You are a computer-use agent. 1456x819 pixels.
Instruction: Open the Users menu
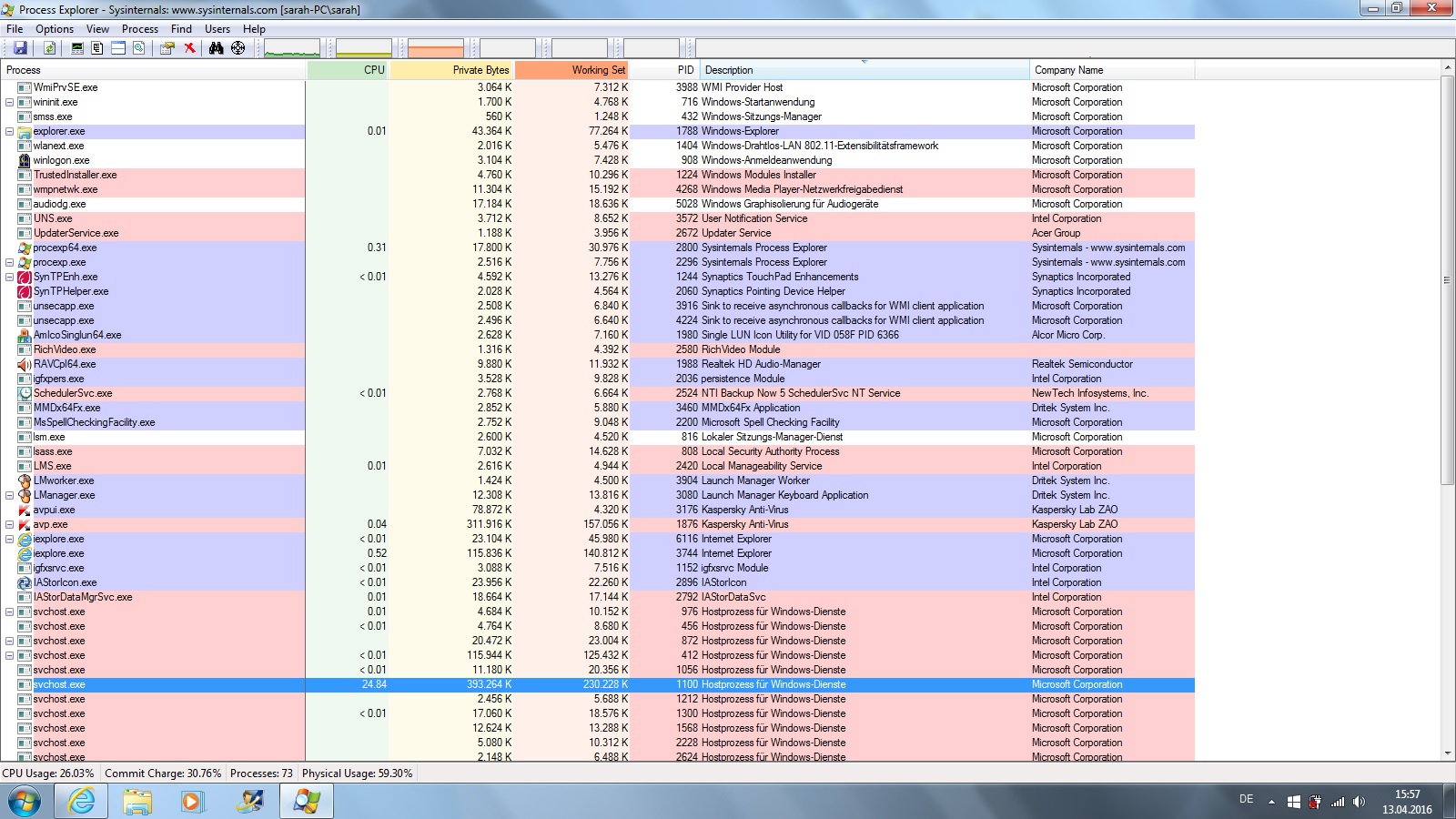click(x=217, y=29)
